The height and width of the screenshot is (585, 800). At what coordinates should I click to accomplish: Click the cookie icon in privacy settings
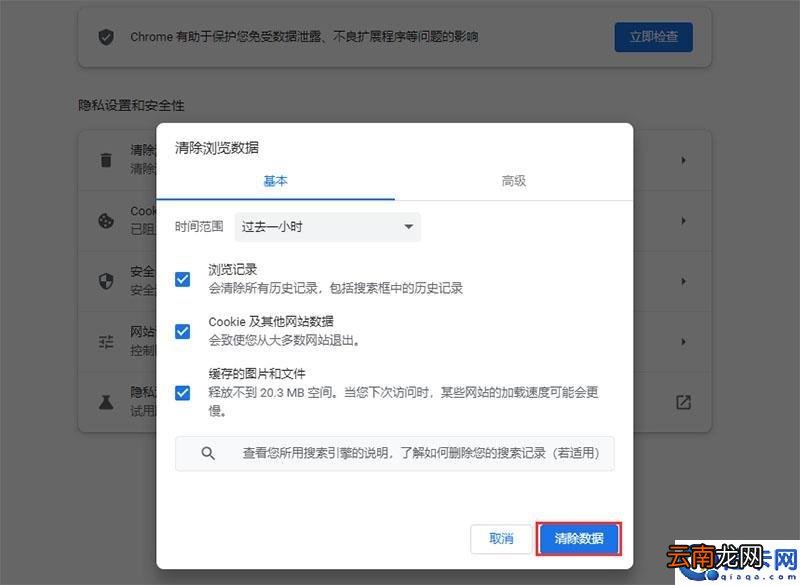pyautogui.click(x=106, y=221)
